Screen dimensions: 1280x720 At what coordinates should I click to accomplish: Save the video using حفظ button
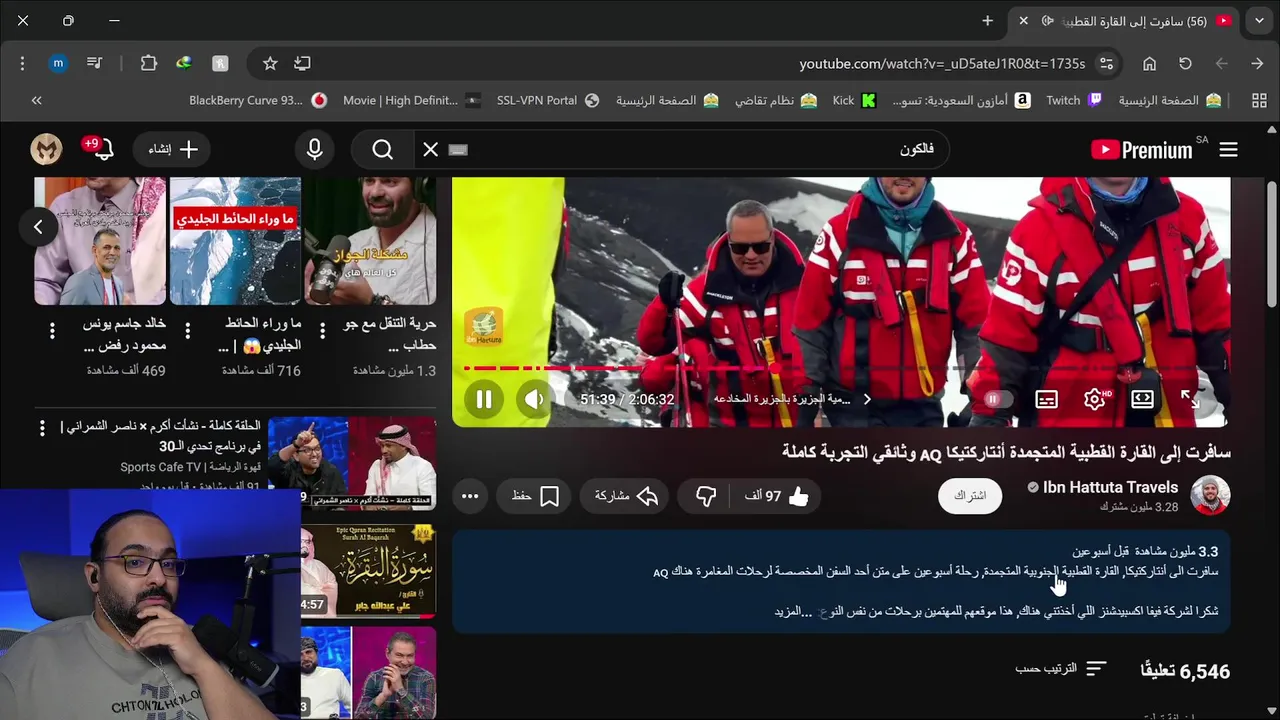pos(536,496)
